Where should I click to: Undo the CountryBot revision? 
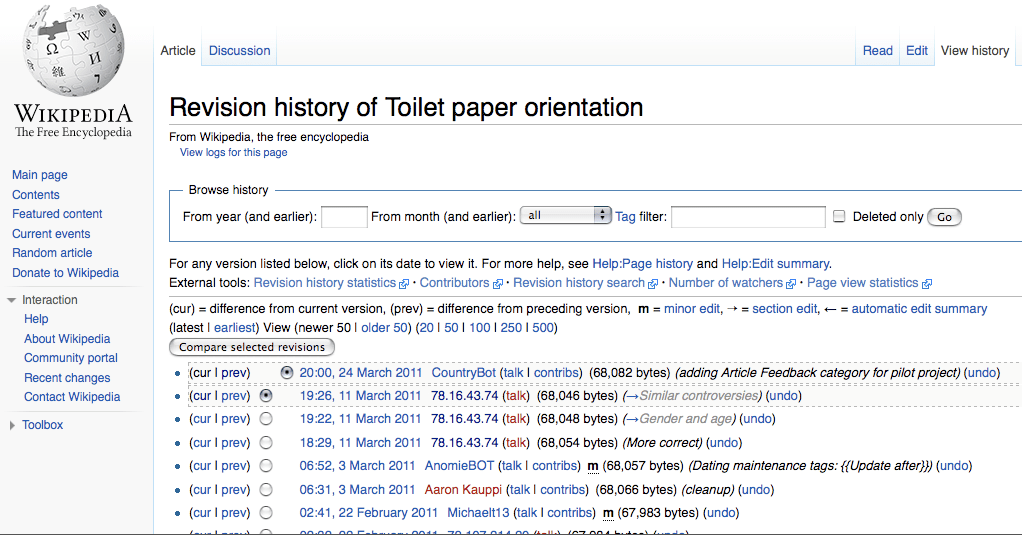(x=982, y=373)
